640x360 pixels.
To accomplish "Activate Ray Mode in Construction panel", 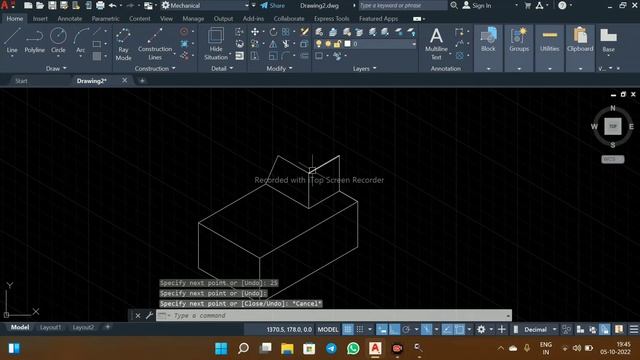I will (123, 44).
